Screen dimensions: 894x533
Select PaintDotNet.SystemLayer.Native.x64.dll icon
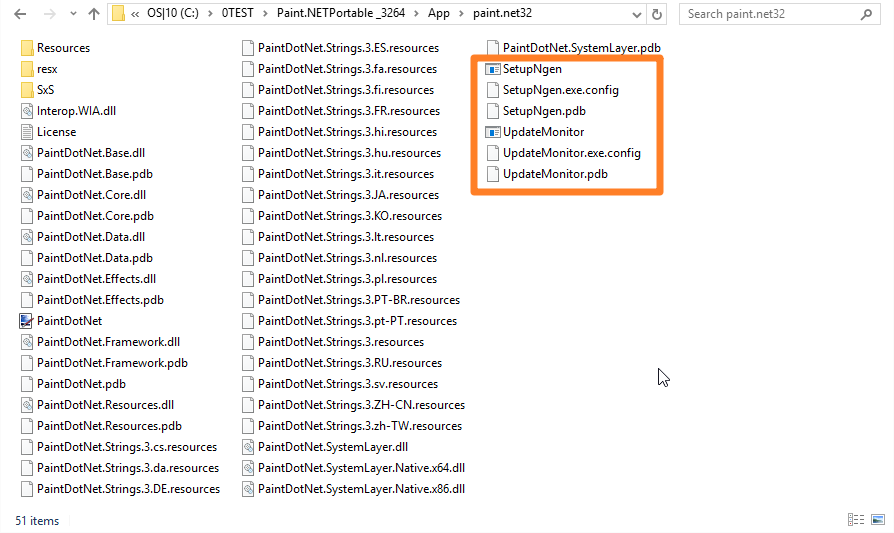(x=248, y=468)
